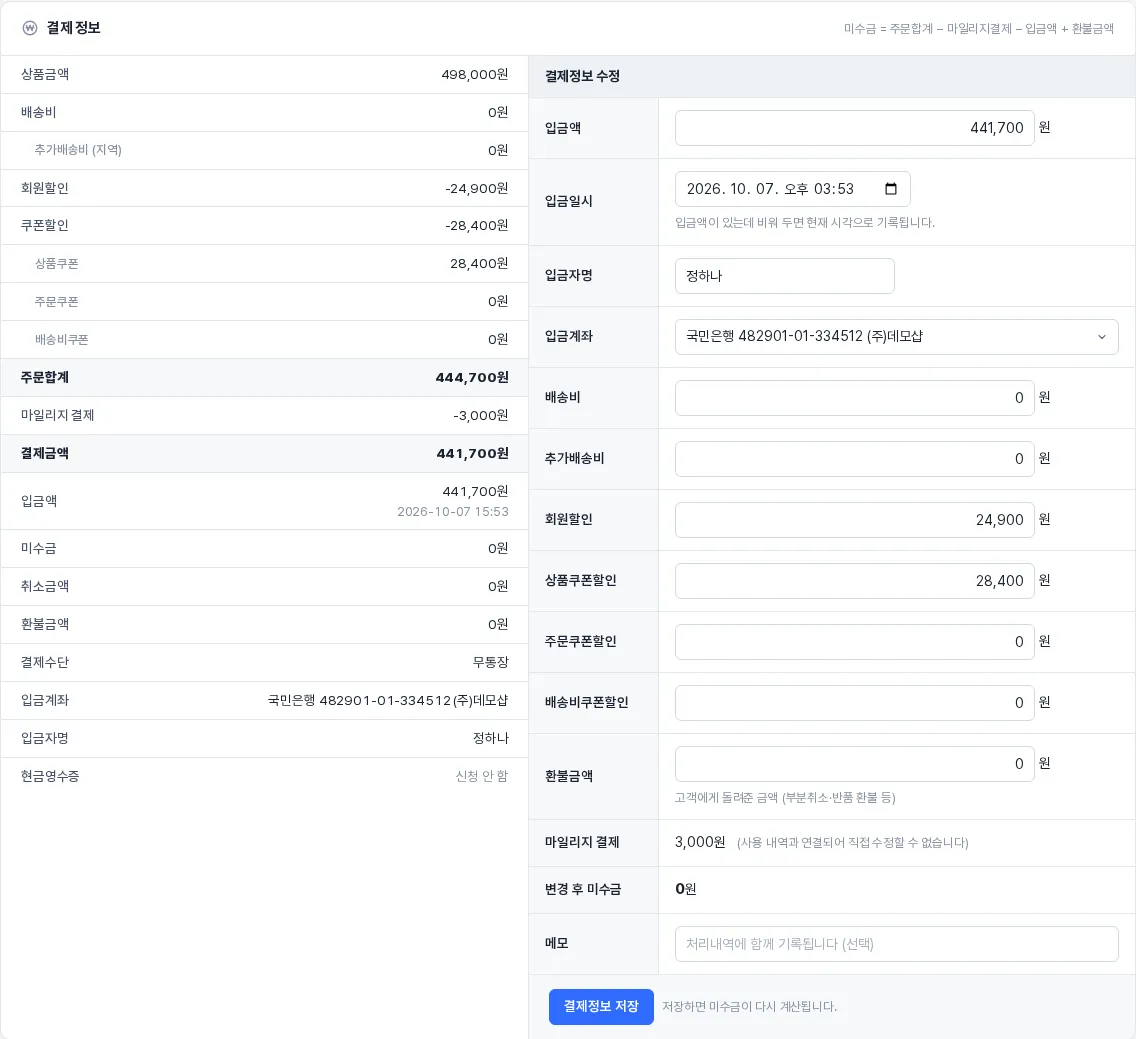Click the 결제금액 value 441,700원 in summary

click(472, 454)
